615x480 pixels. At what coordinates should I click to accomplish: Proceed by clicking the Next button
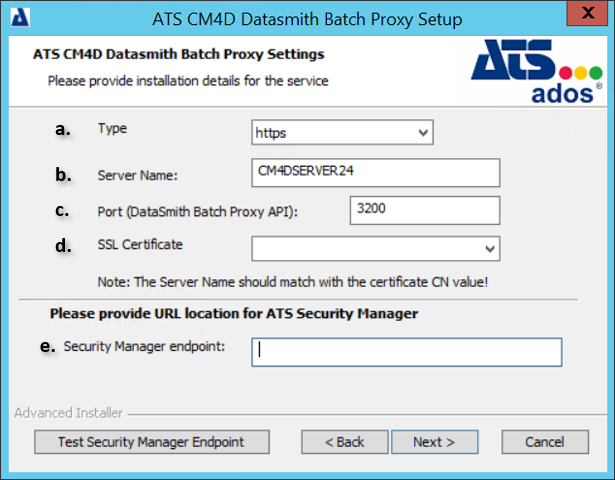click(433, 441)
